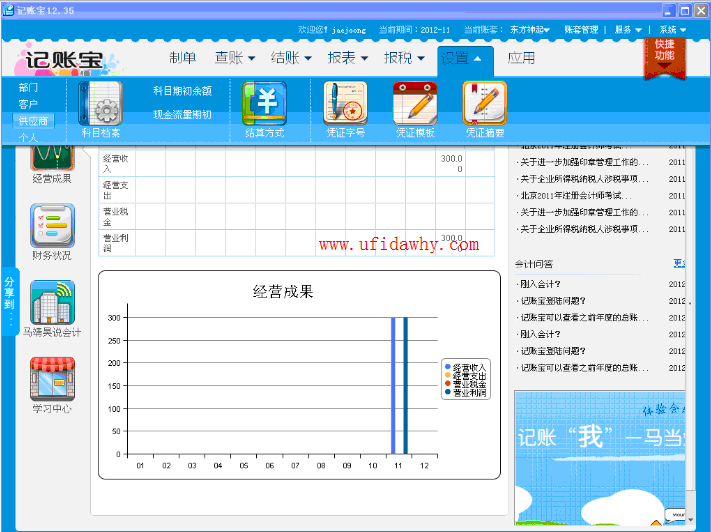The height and width of the screenshot is (532, 711).
Task: Click the 经营支出 legend orange dot
Action: click(x=448, y=375)
